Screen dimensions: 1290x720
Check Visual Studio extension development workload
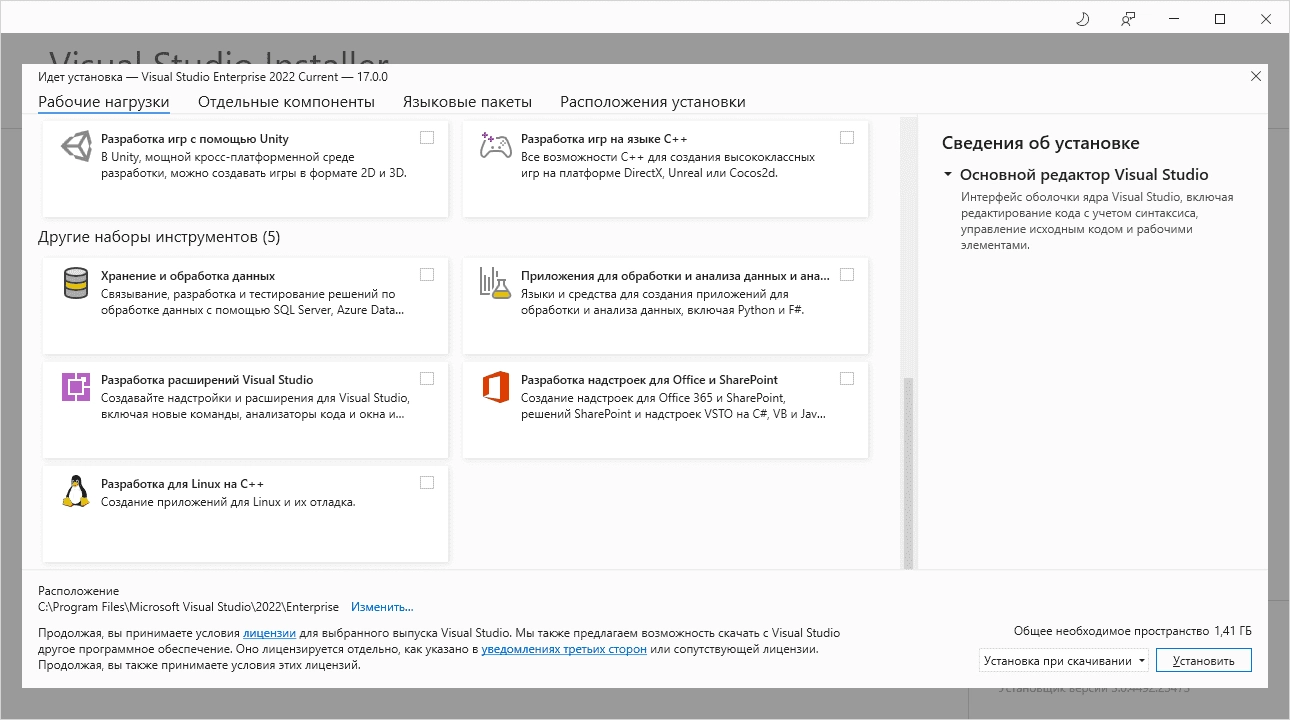coord(427,378)
